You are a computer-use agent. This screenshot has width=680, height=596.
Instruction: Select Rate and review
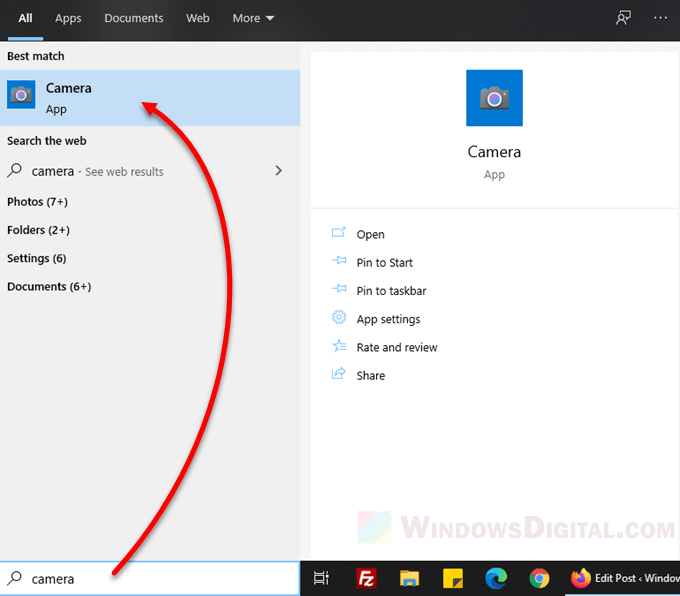coord(397,347)
